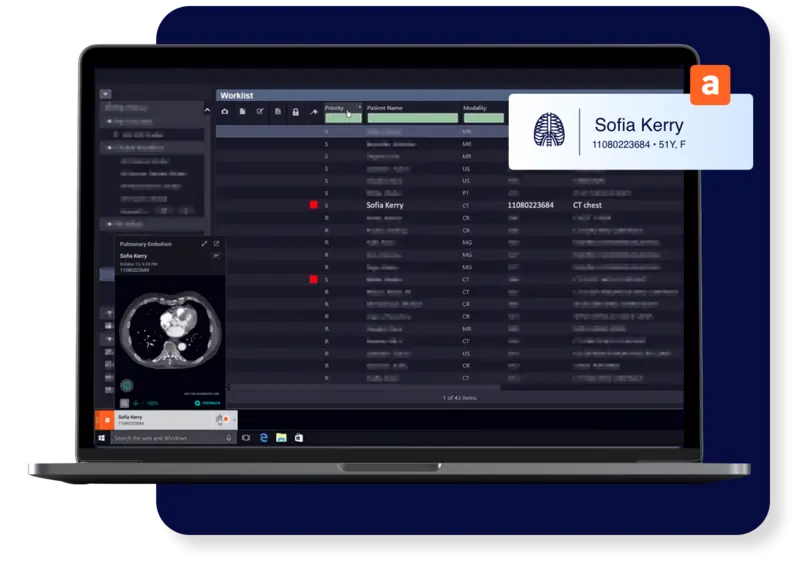The height and width of the screenshot is (565, 800).
Task: Click the small badge icon beside Sofia Kerry in widget
Action: pyautogui.click(x=216, y=256)
